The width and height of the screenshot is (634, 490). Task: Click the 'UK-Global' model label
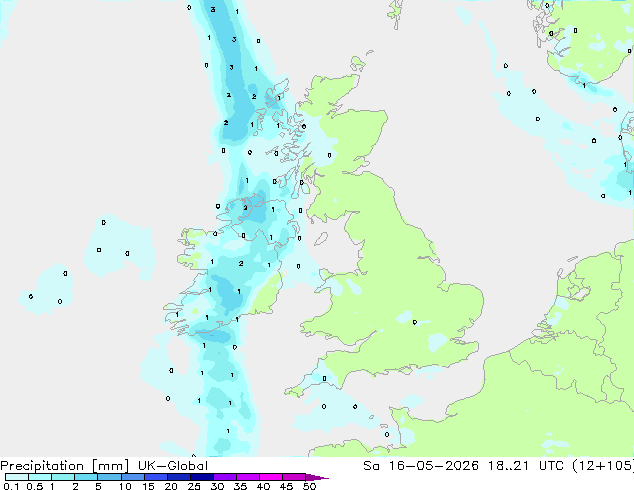click(x=173, y=466)
